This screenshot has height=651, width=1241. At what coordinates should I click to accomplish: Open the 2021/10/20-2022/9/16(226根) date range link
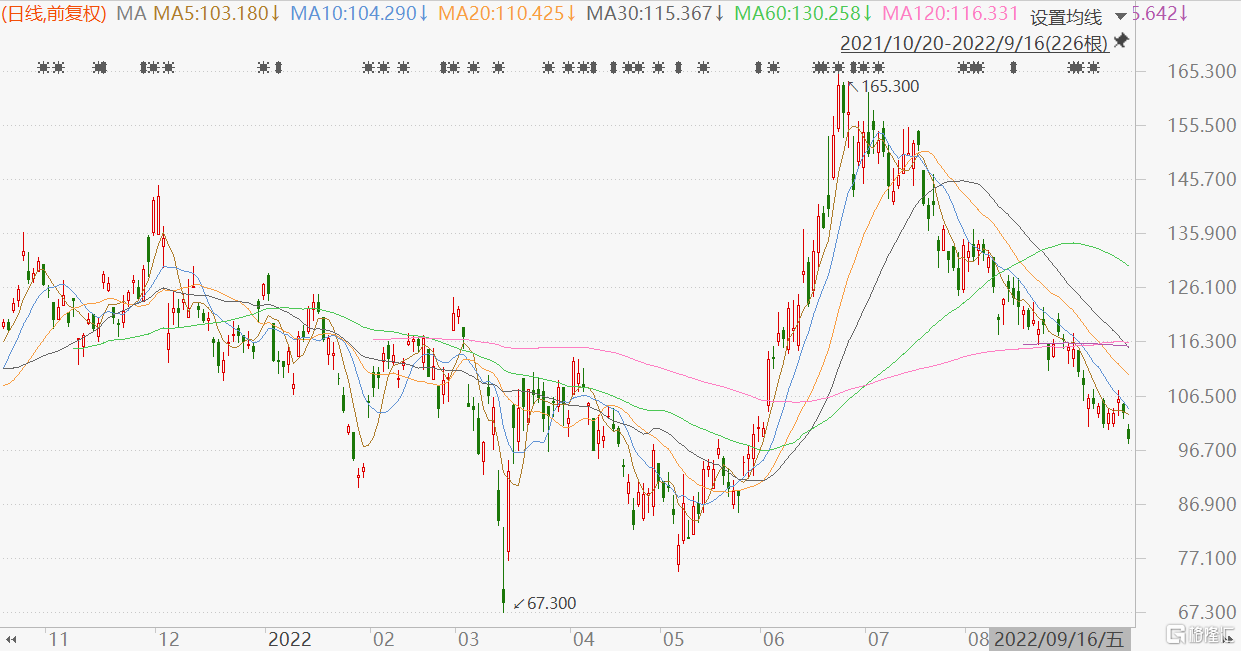pyautogui.click(x=974, y=43)
